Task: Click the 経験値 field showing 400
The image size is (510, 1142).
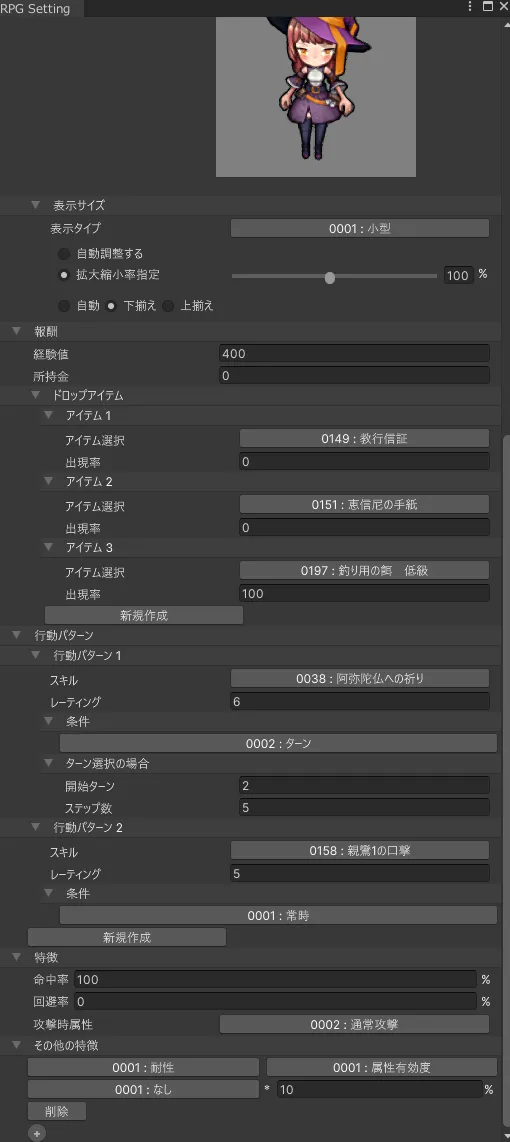Action: [354, 354]
